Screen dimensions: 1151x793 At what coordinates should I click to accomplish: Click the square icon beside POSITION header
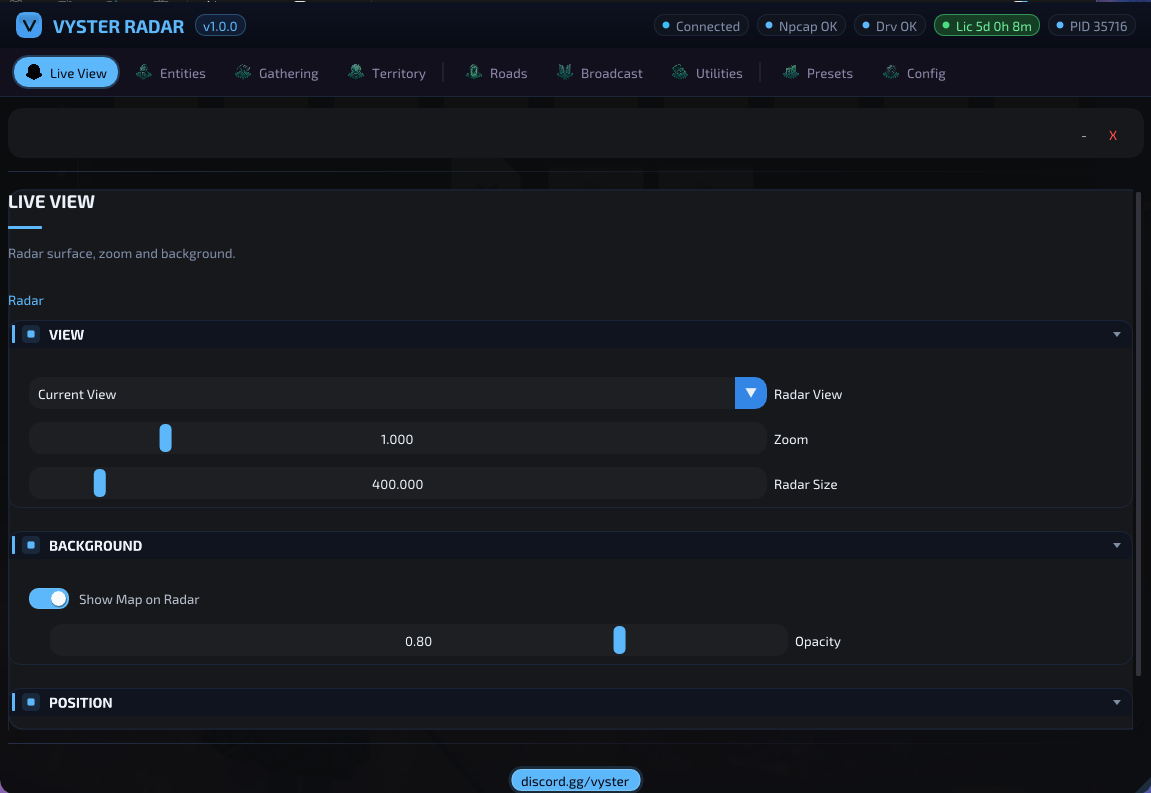pos(31,702)
